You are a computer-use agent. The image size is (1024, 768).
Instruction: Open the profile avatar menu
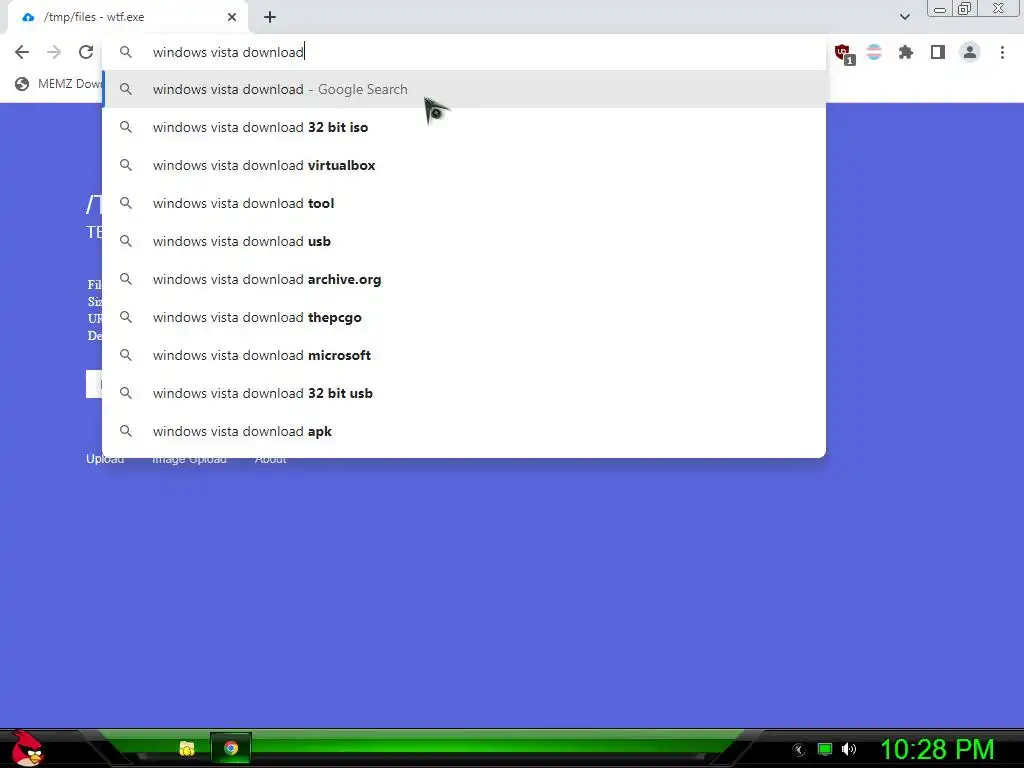pos(970,52)
